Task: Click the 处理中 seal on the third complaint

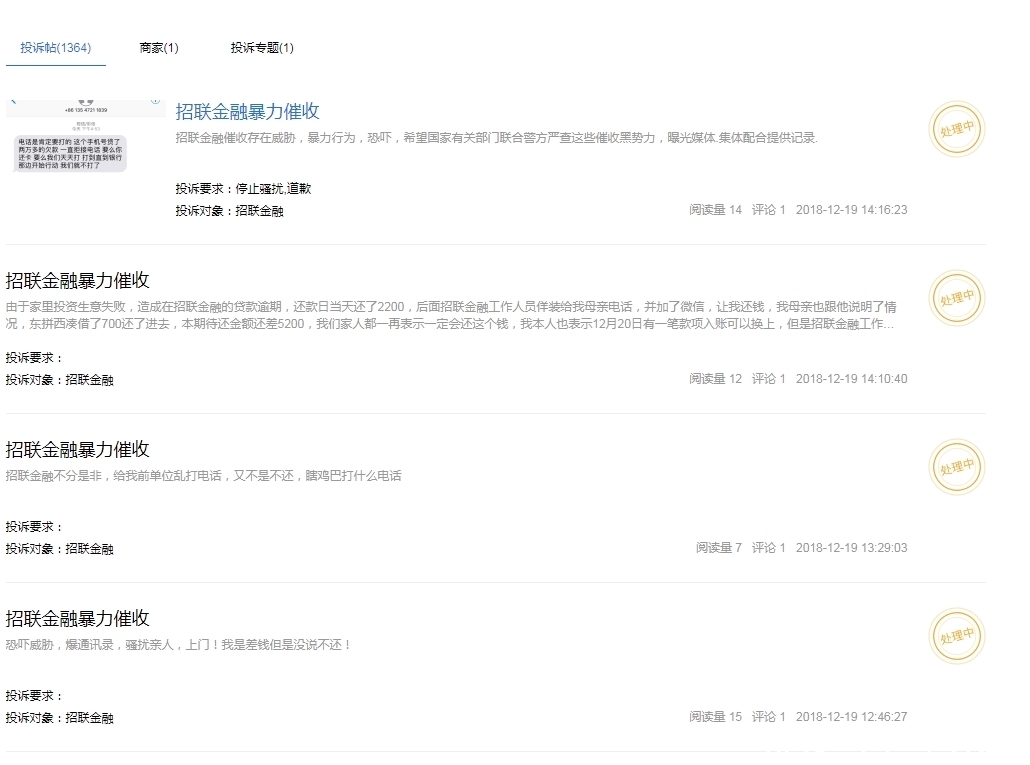Action: (956, 466)
